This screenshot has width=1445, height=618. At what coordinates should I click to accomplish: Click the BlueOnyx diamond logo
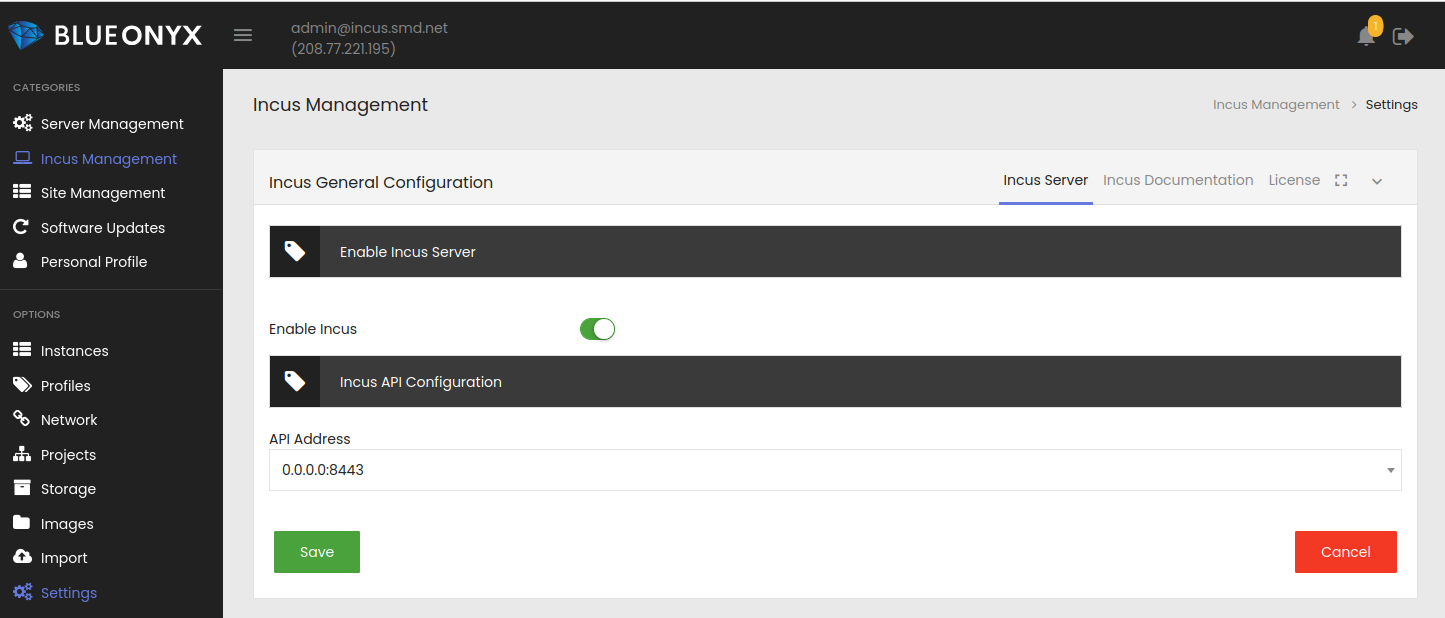click(x=27, y=35)
